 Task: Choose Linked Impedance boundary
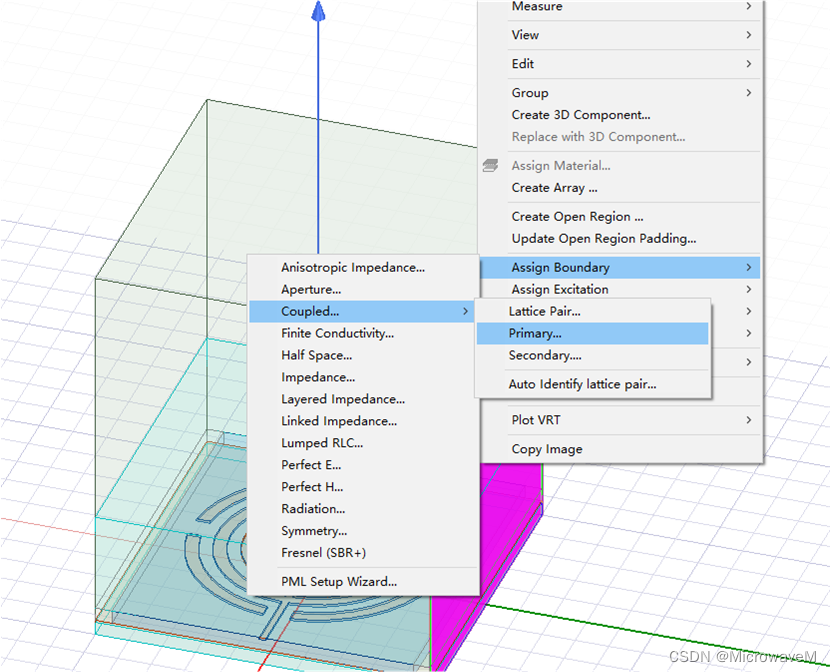coord(363,421)
